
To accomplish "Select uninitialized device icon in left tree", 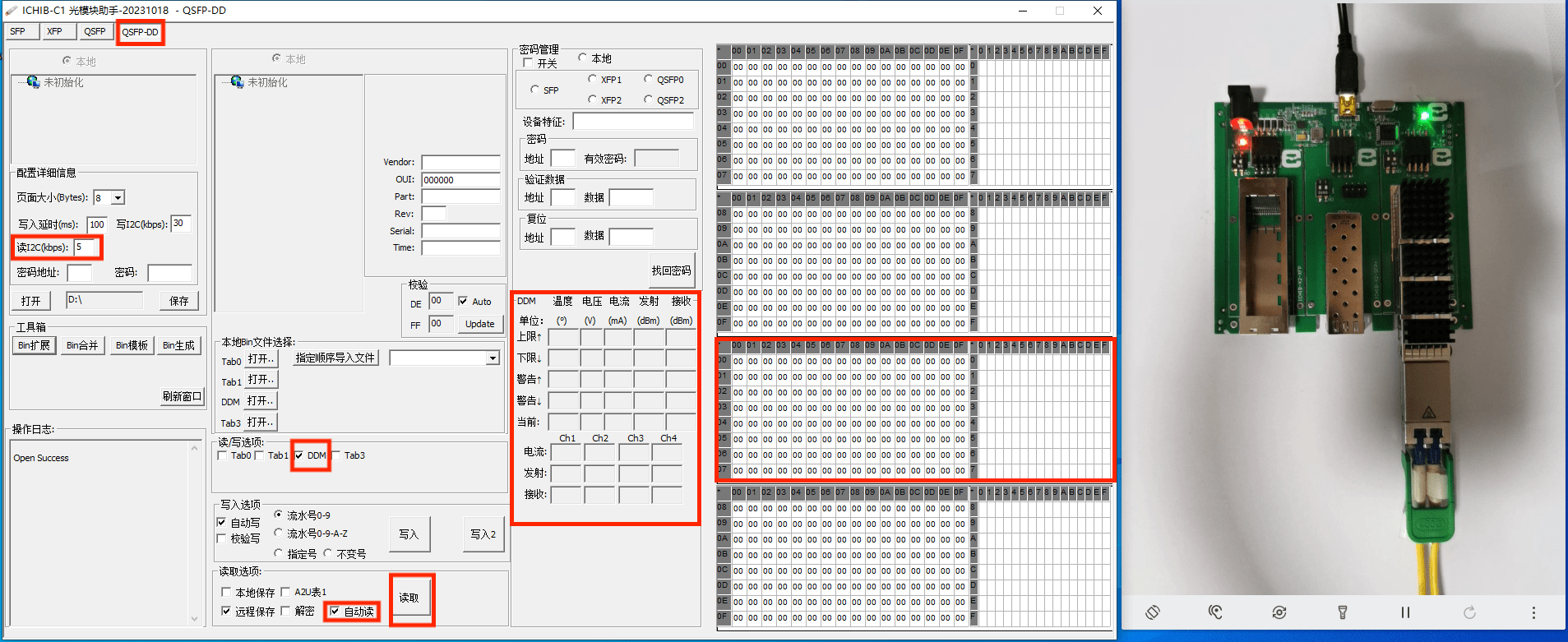I will (33, 82).
